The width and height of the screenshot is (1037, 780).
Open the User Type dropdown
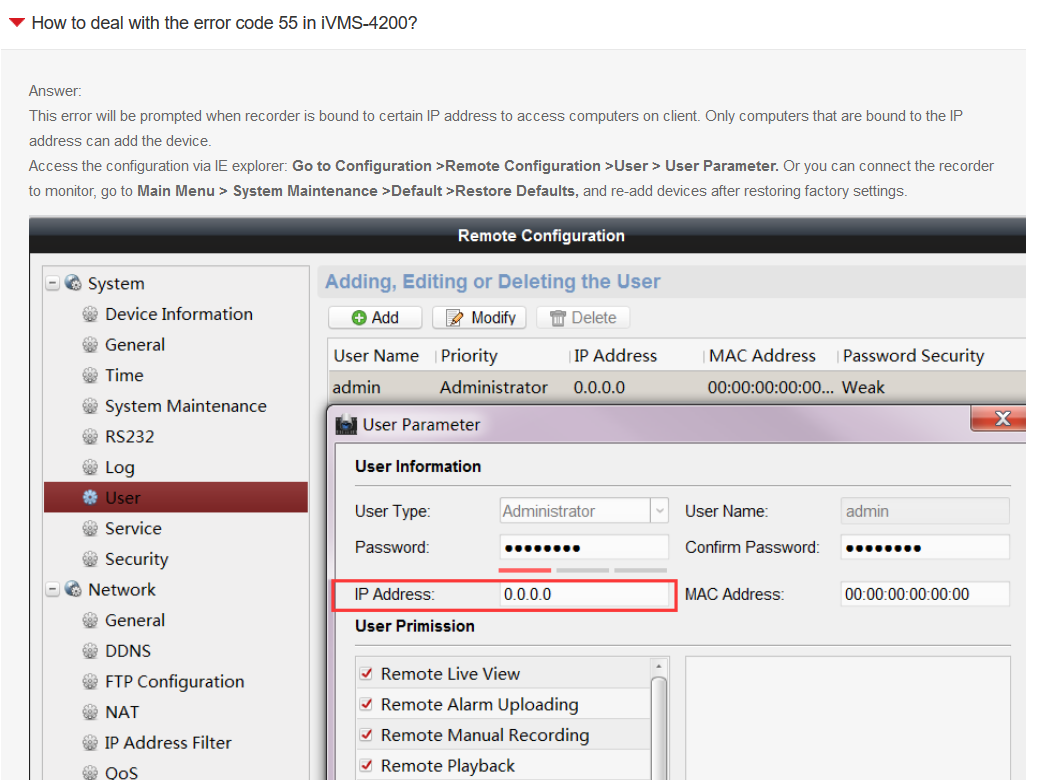tap(659, 511)
